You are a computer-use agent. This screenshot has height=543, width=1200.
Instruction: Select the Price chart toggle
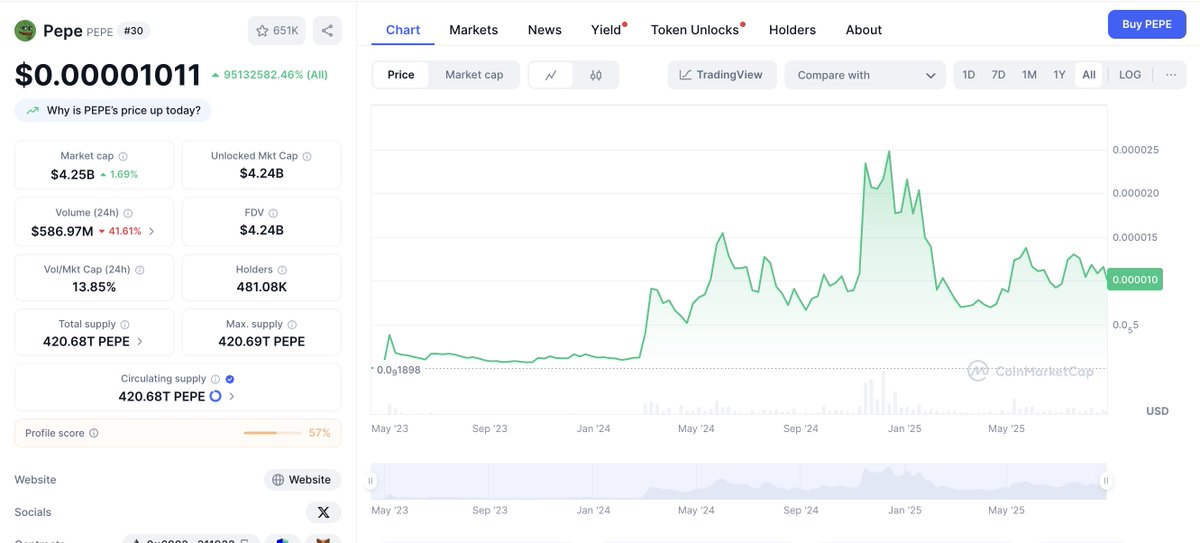[401, 75]
